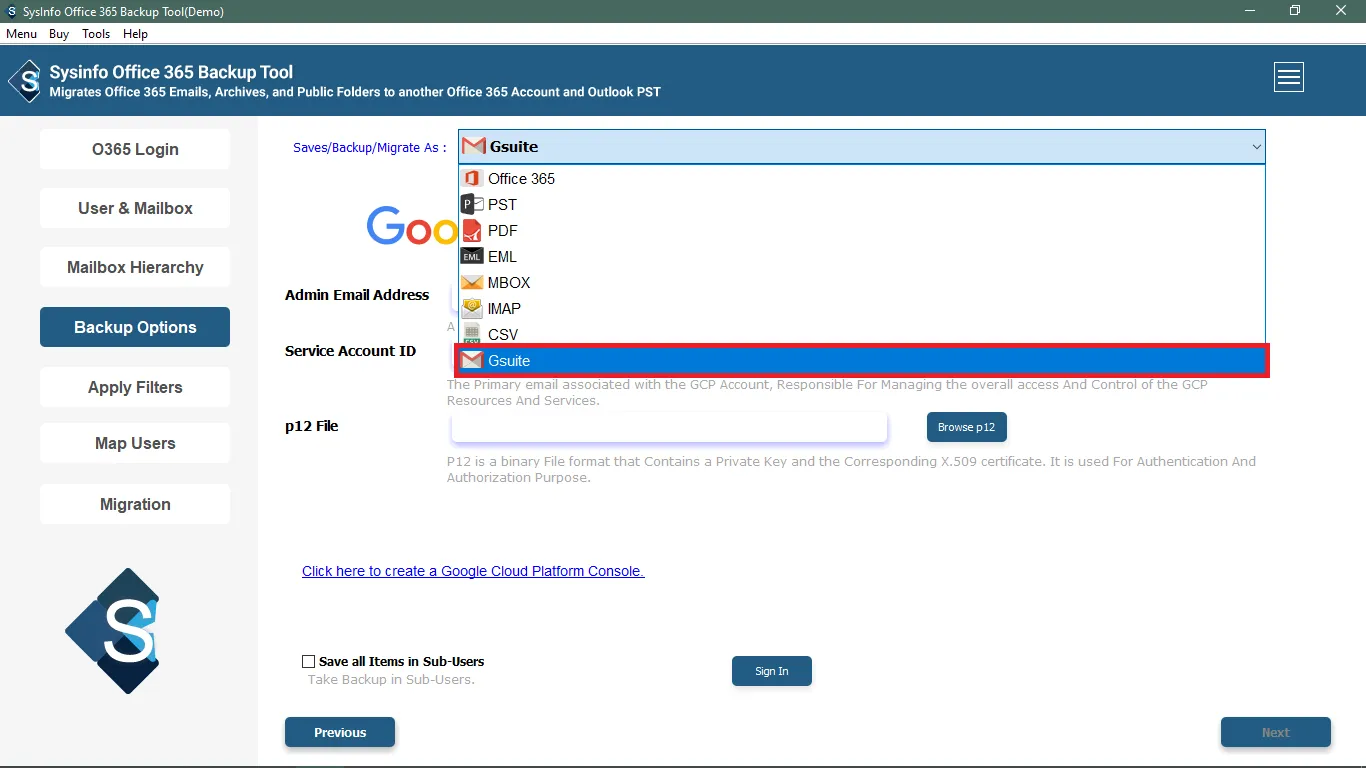Go to the O365 Login step
This screenshot has height=768, width=1366.
coord(135,149)
